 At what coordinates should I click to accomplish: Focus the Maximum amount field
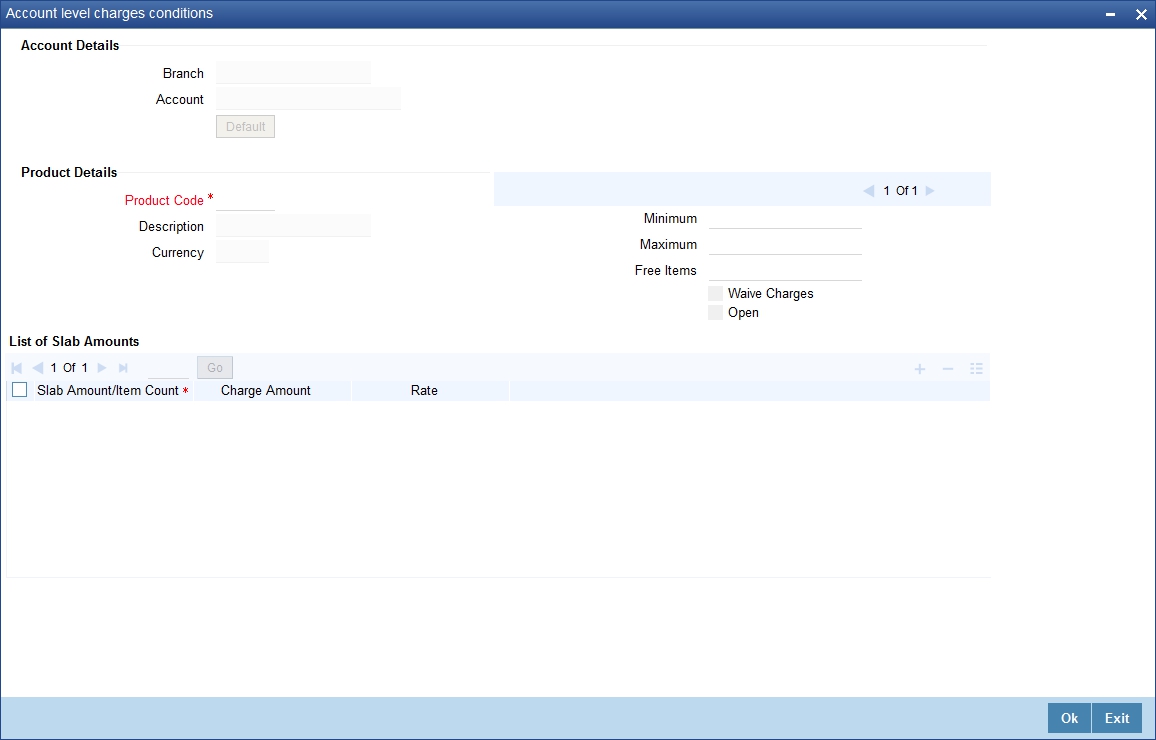click(x=785, y=244)
